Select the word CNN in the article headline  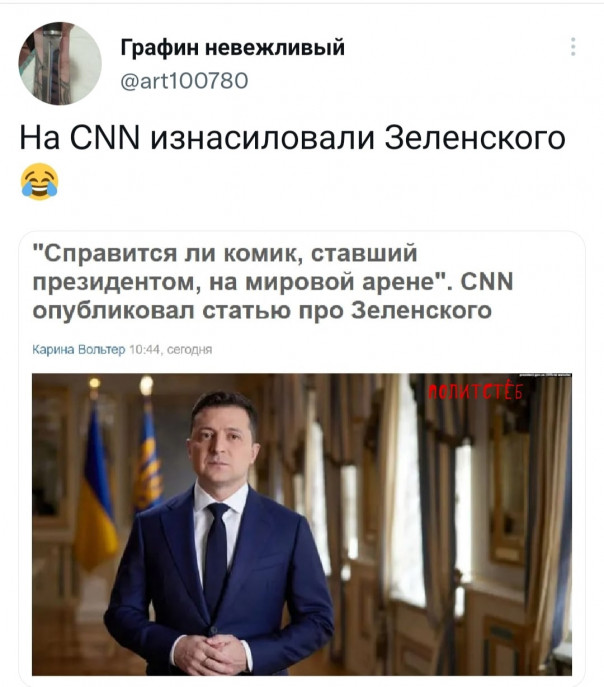coord(487,281)
